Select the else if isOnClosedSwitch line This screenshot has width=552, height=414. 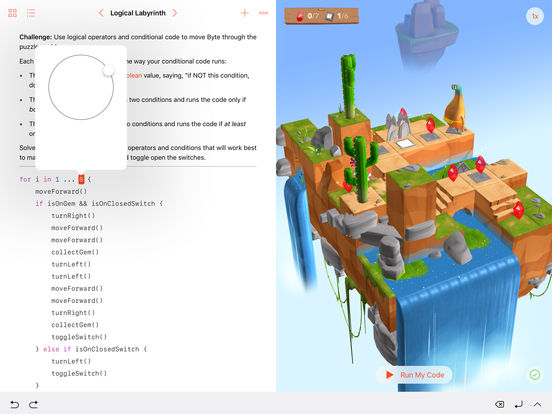coord(91,349)
